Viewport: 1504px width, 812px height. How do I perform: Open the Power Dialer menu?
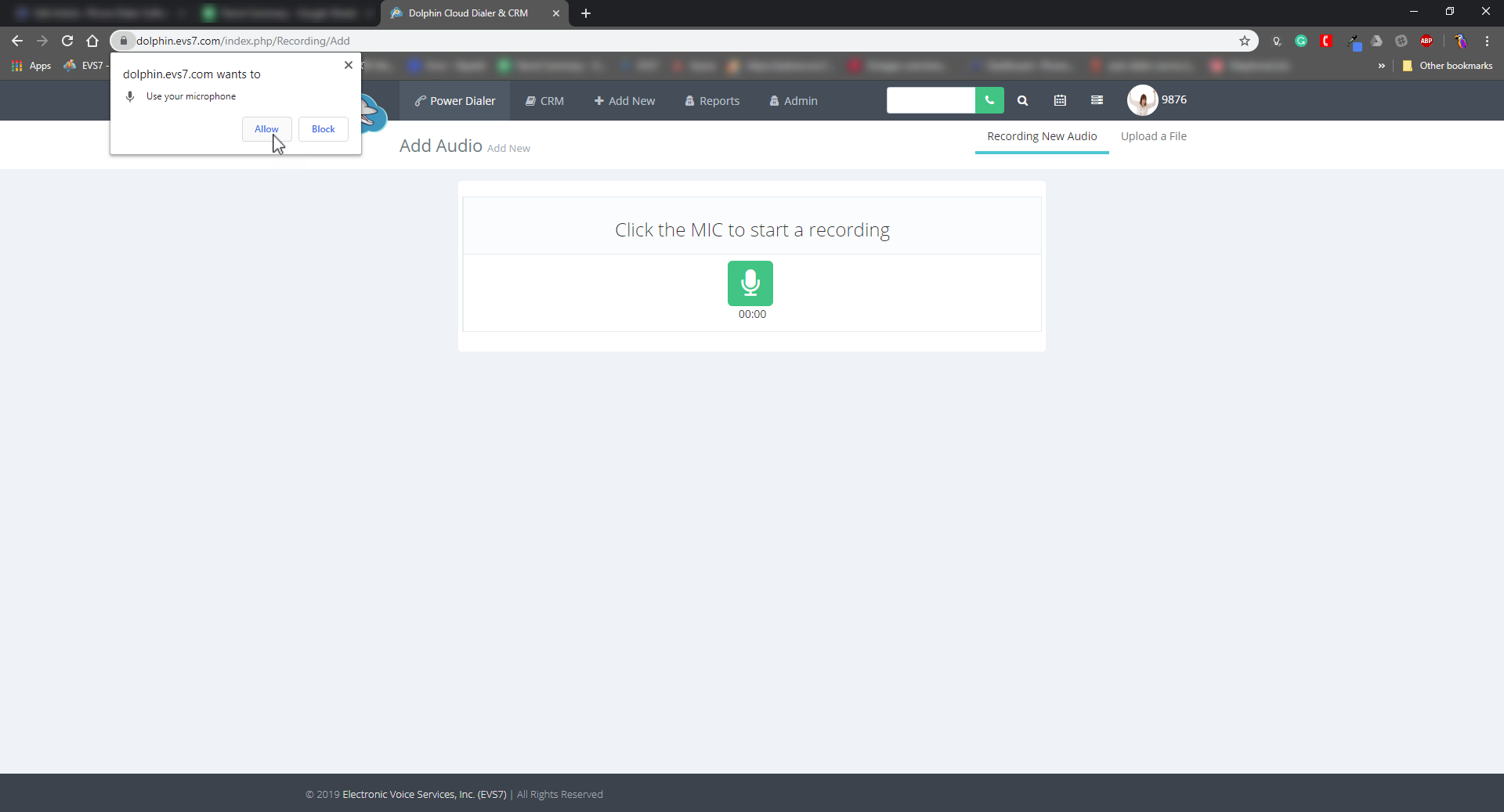click(x=455, y=101)
